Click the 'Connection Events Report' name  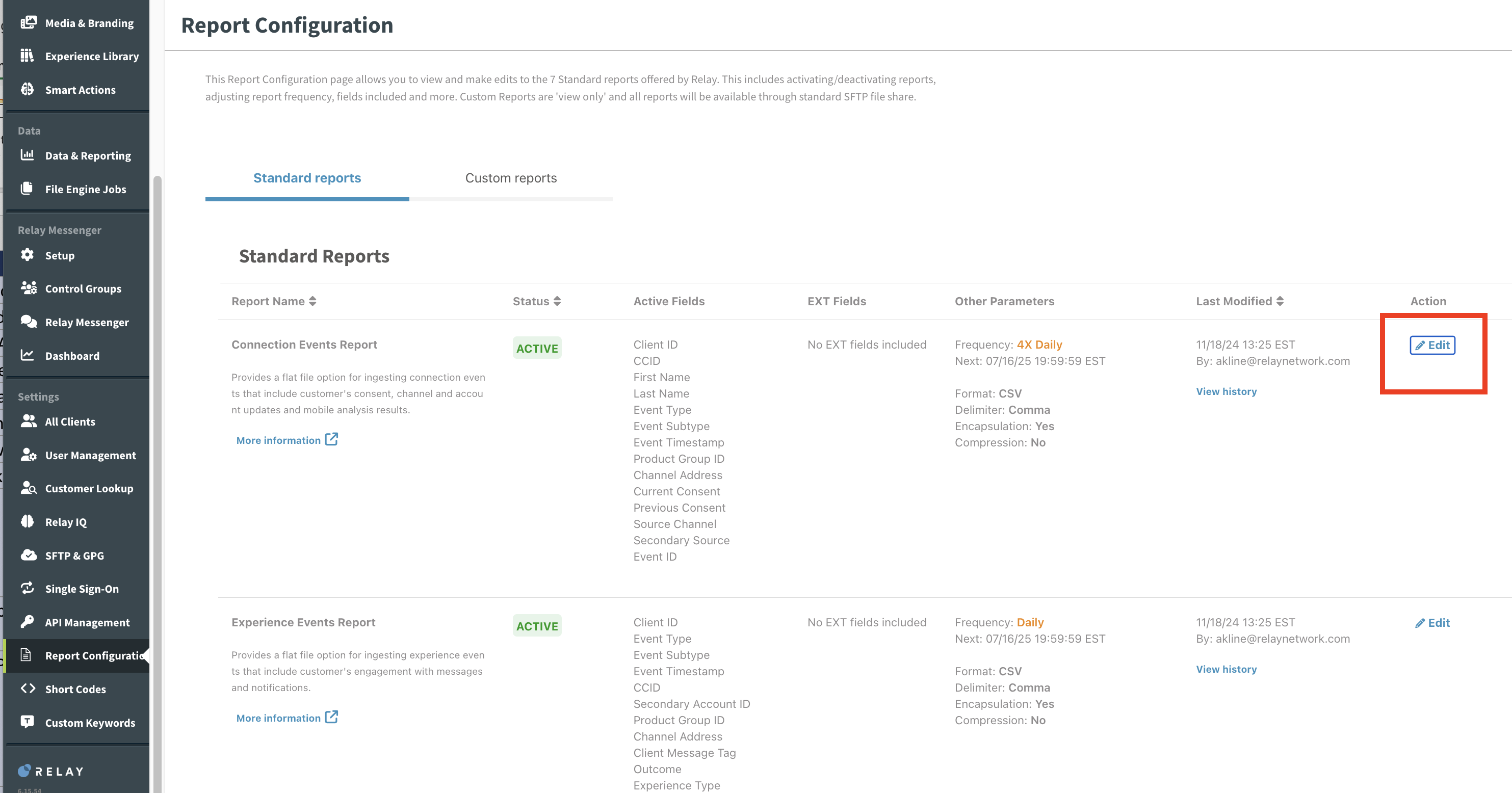click(304, 345)
